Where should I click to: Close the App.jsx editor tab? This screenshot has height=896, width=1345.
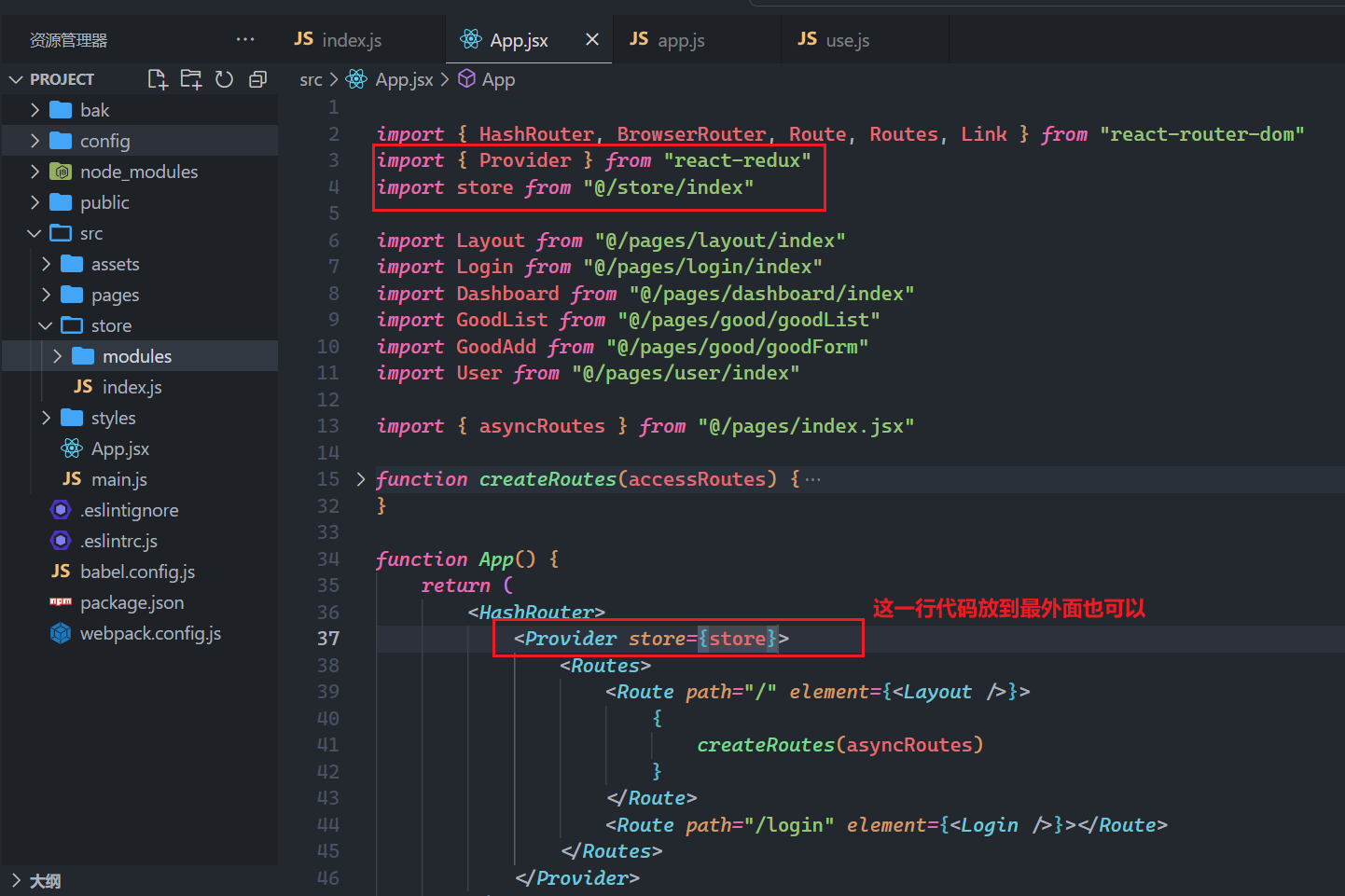click(x=591, y=39)
